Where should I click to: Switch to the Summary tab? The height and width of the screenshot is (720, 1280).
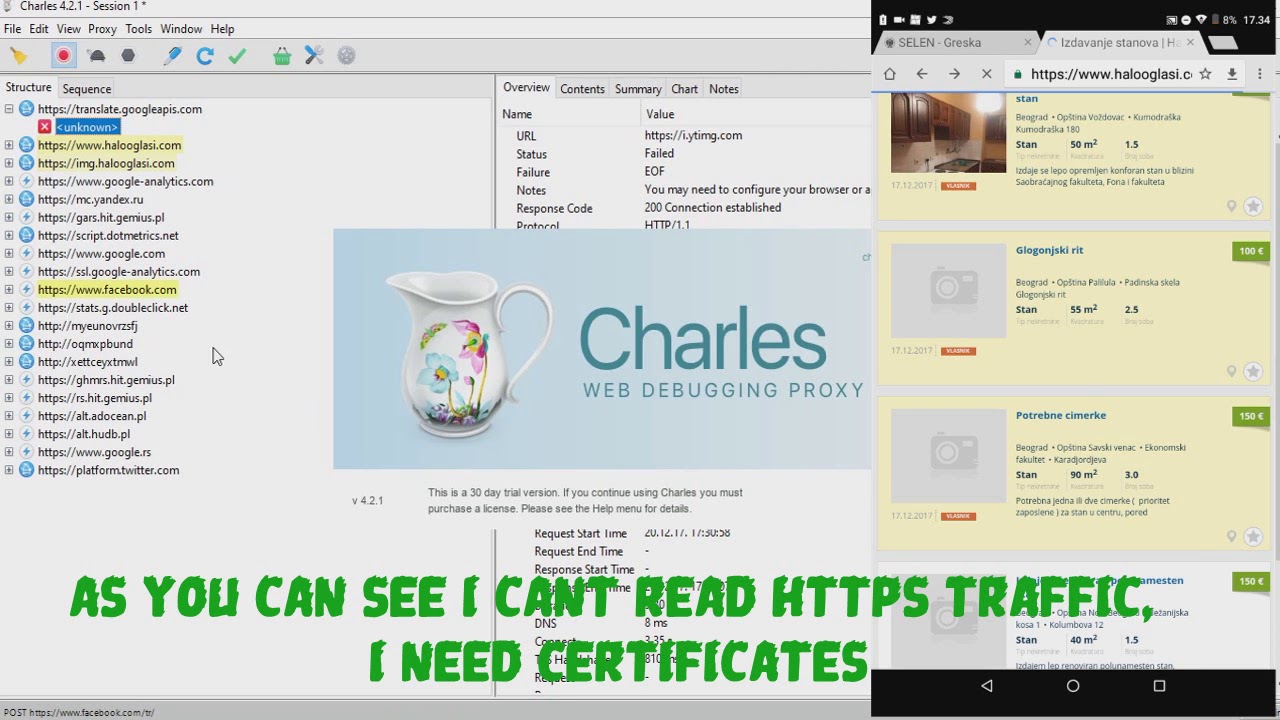click(638, 89)
